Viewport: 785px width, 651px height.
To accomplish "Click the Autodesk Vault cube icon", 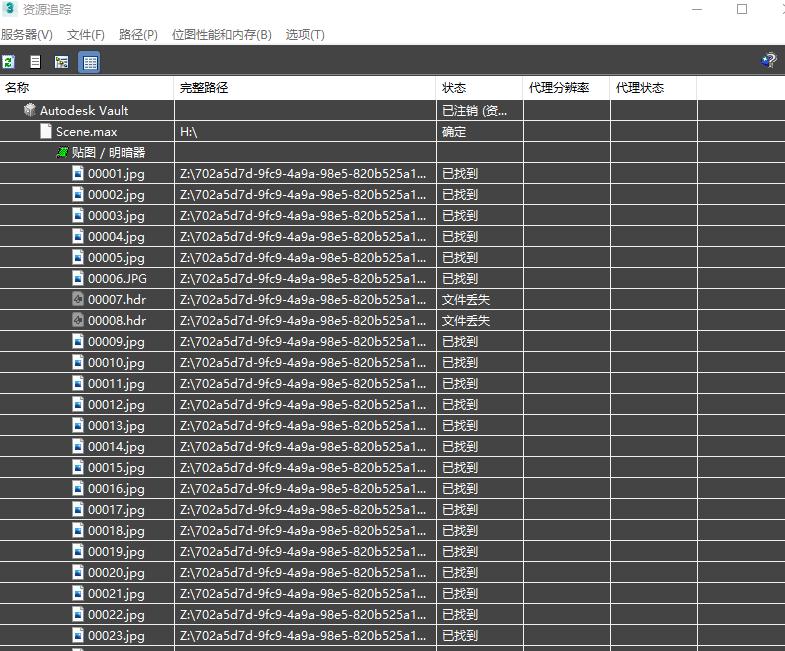I will 30,110.
